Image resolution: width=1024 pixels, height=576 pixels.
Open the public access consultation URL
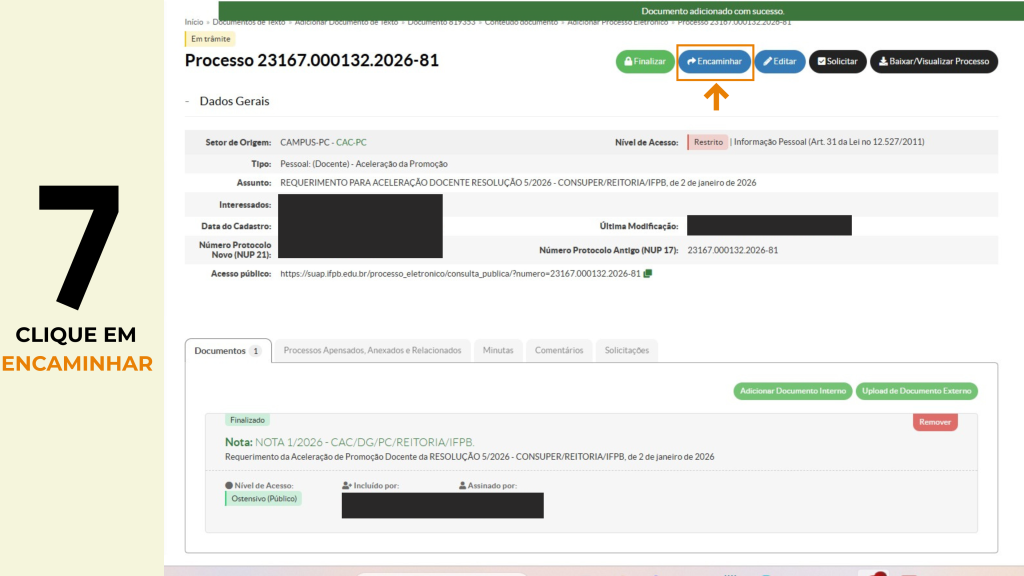[460, 273]
